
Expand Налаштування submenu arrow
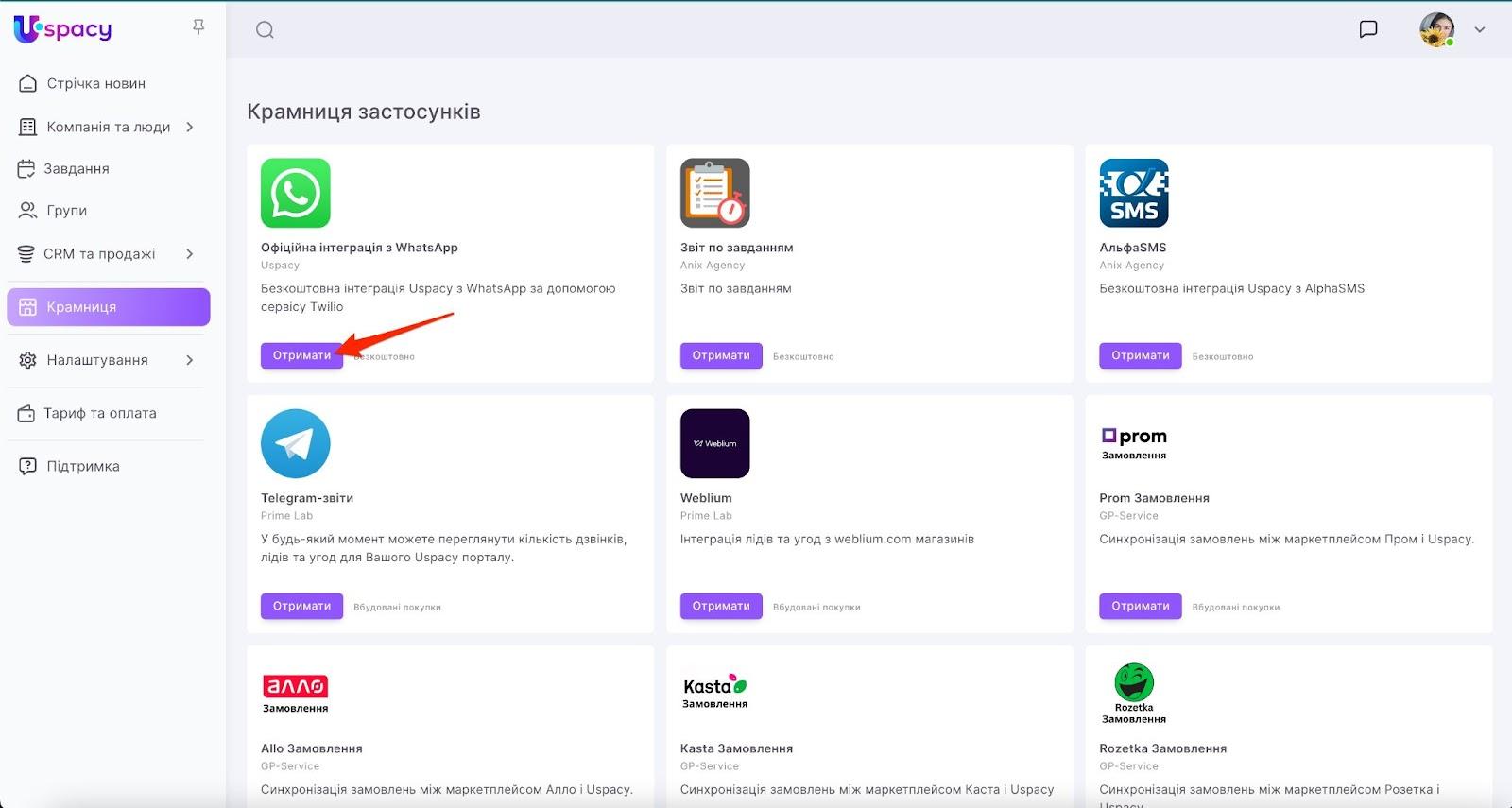(x=190, y=360)
